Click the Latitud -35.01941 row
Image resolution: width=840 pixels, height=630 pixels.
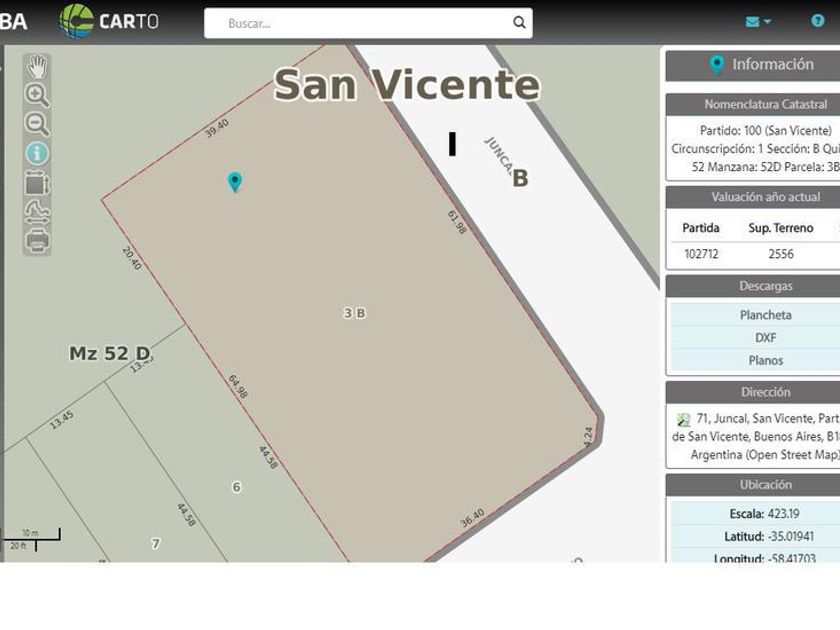755,536
